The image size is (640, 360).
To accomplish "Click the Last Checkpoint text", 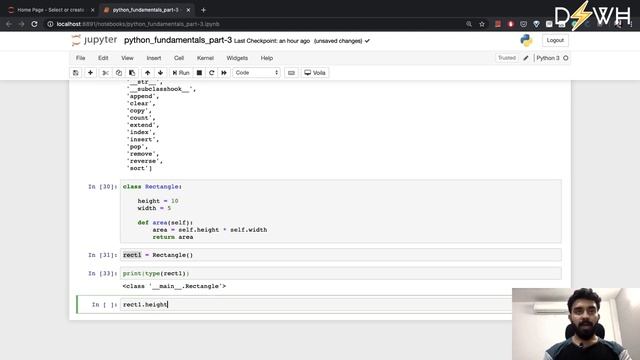I will (x=272, y=41).
